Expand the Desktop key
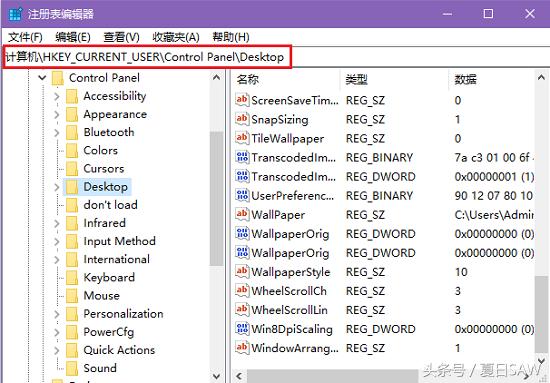The image size is (550, 383). tap(57, 187)
